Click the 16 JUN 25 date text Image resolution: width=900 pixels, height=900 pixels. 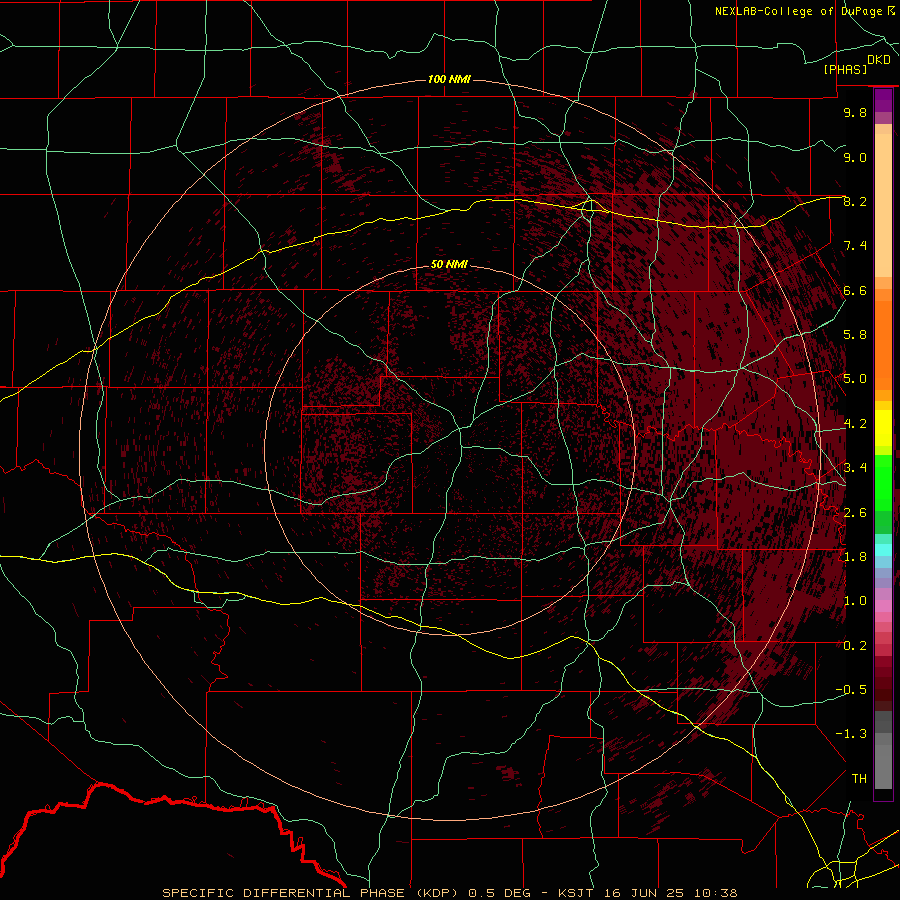coord(644,893)
